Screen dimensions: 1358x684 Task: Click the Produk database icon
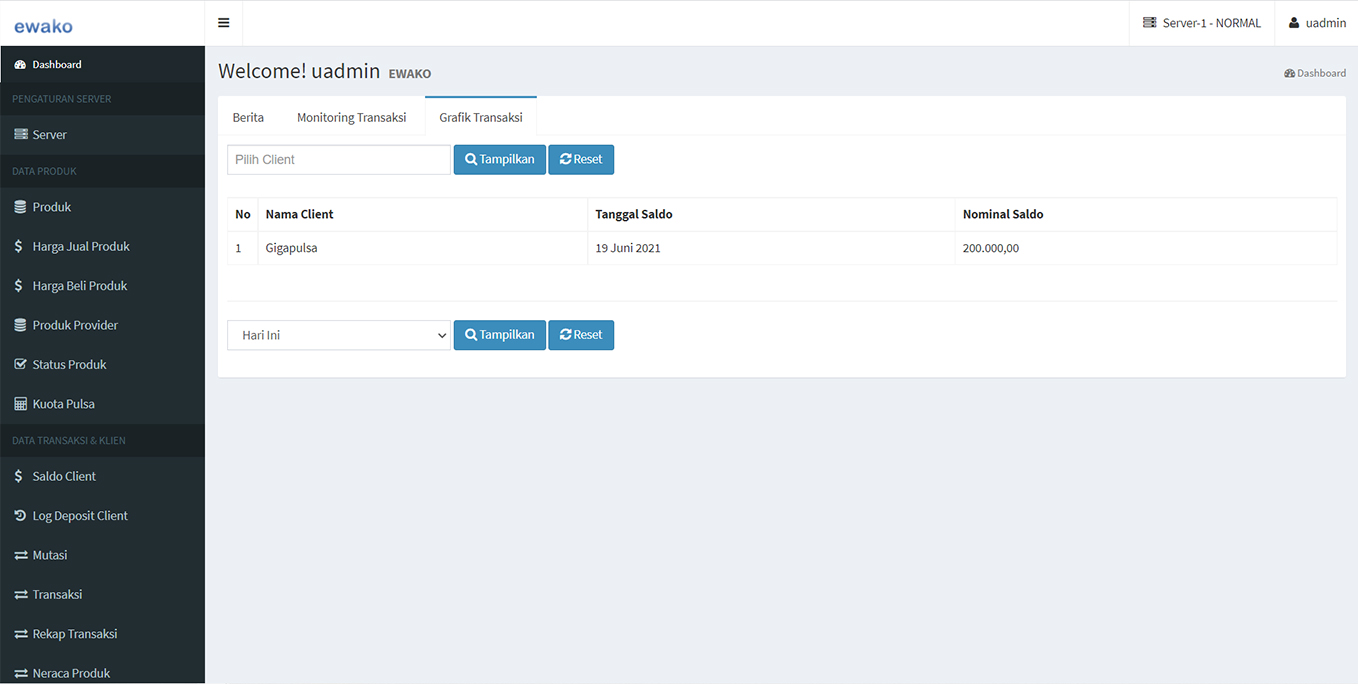[x=21, y=207]
